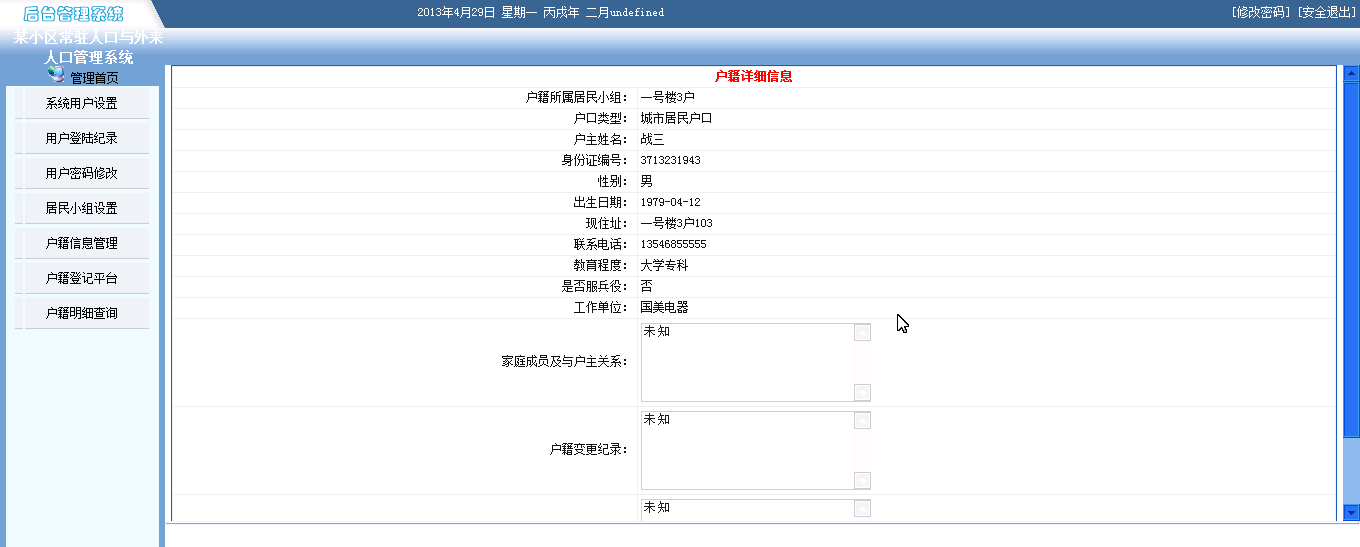This screenshot has height=547, width=1360.
Task: Click the red 户籍详细信息 heading
Action: 754,76
